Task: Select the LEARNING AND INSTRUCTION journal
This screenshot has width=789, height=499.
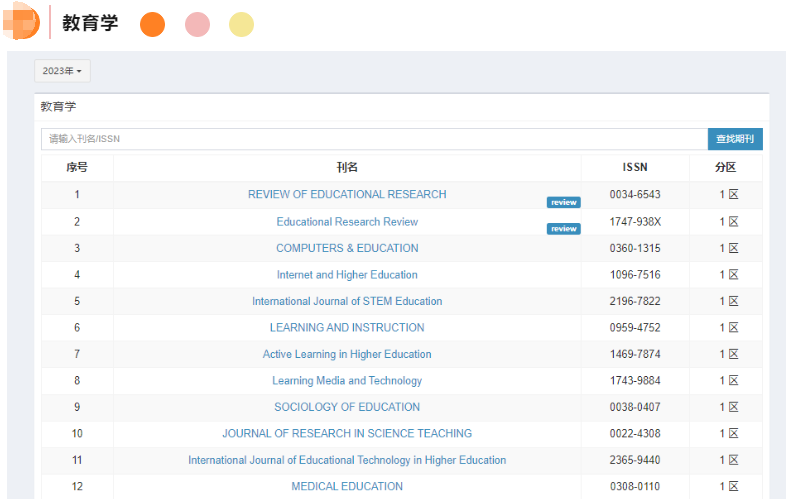Action: click(347, 327)
